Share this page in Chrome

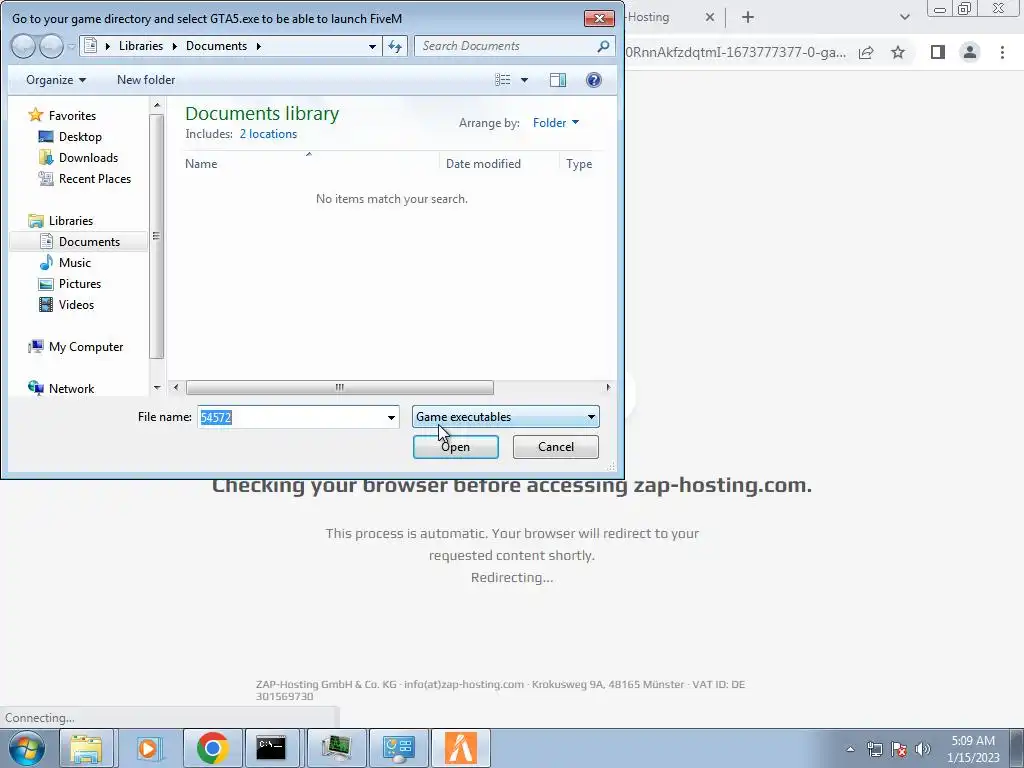tap(866, 52)
